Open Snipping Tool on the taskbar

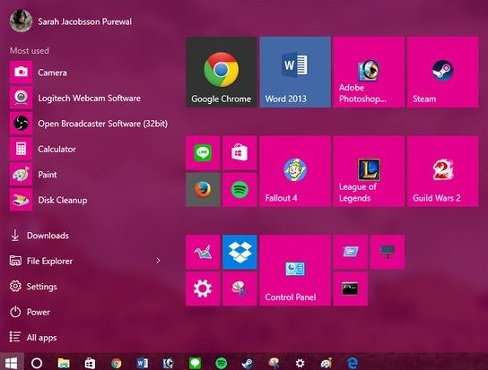click(x=274, y=363)
